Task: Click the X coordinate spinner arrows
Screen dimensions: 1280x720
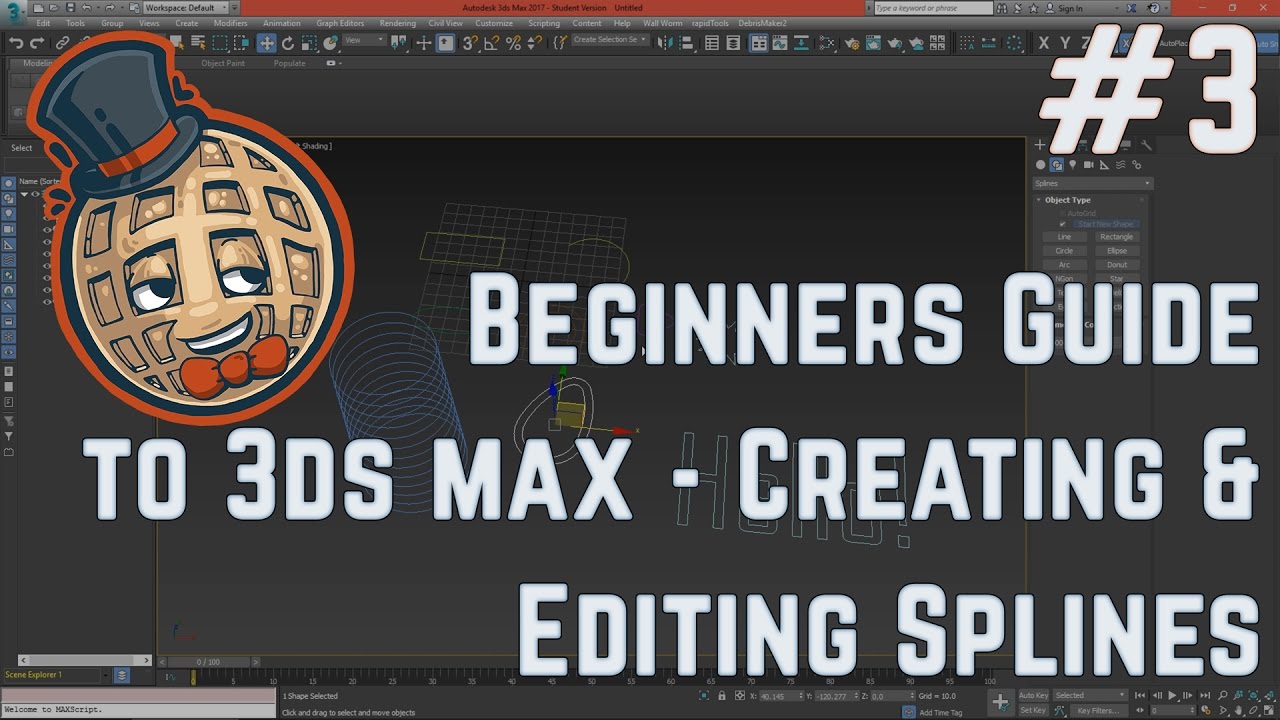Action: point(803,695)
